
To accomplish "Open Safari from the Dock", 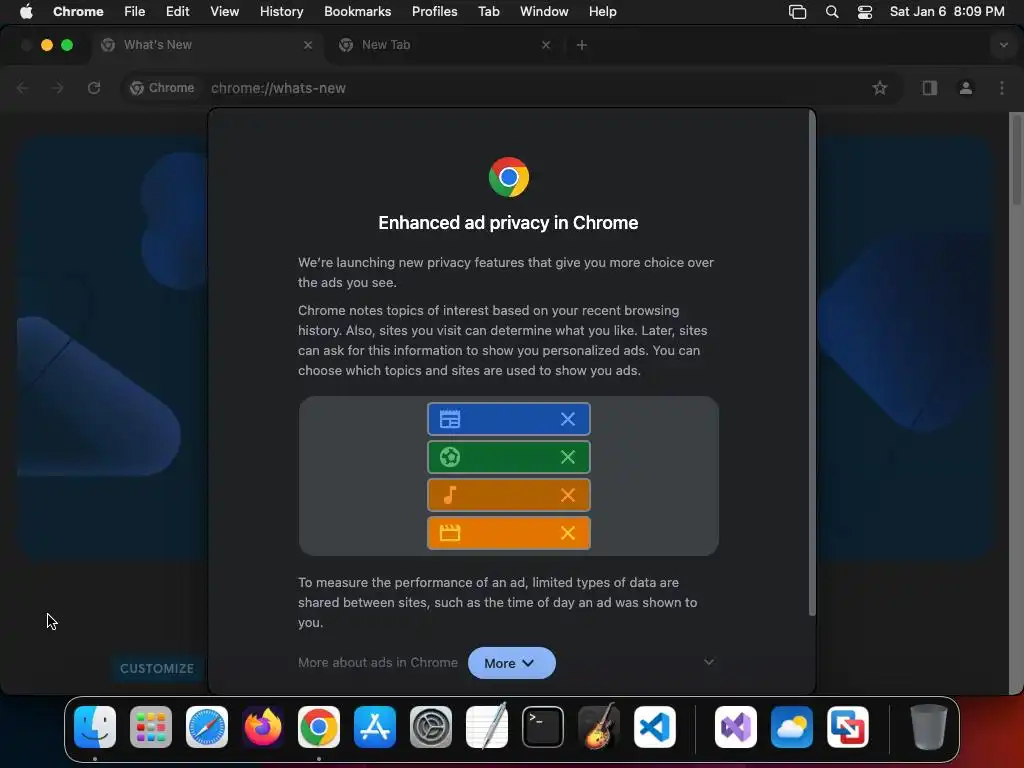I will point(207,727).
